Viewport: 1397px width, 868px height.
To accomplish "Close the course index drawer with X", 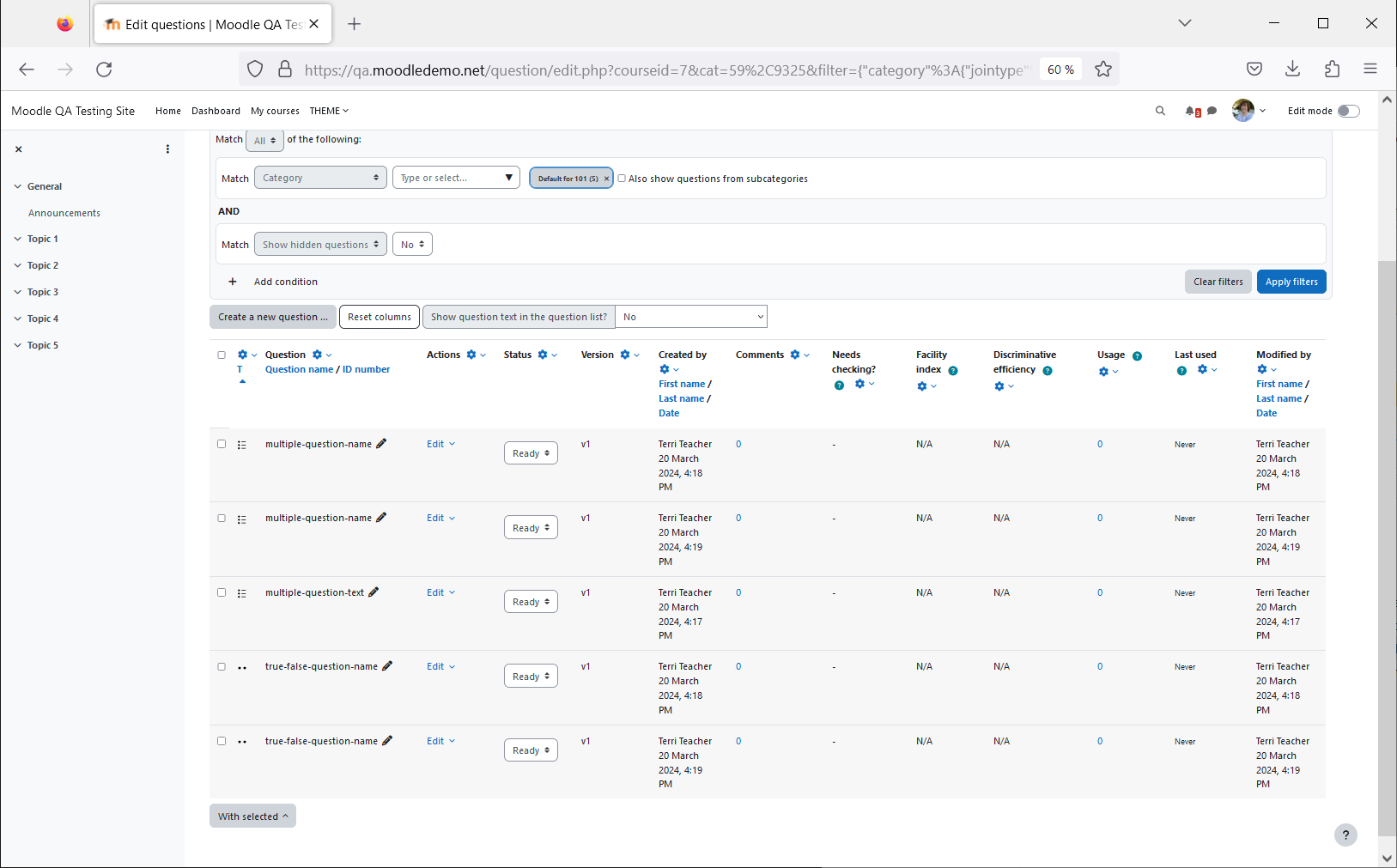I will [x=18, y=149].
